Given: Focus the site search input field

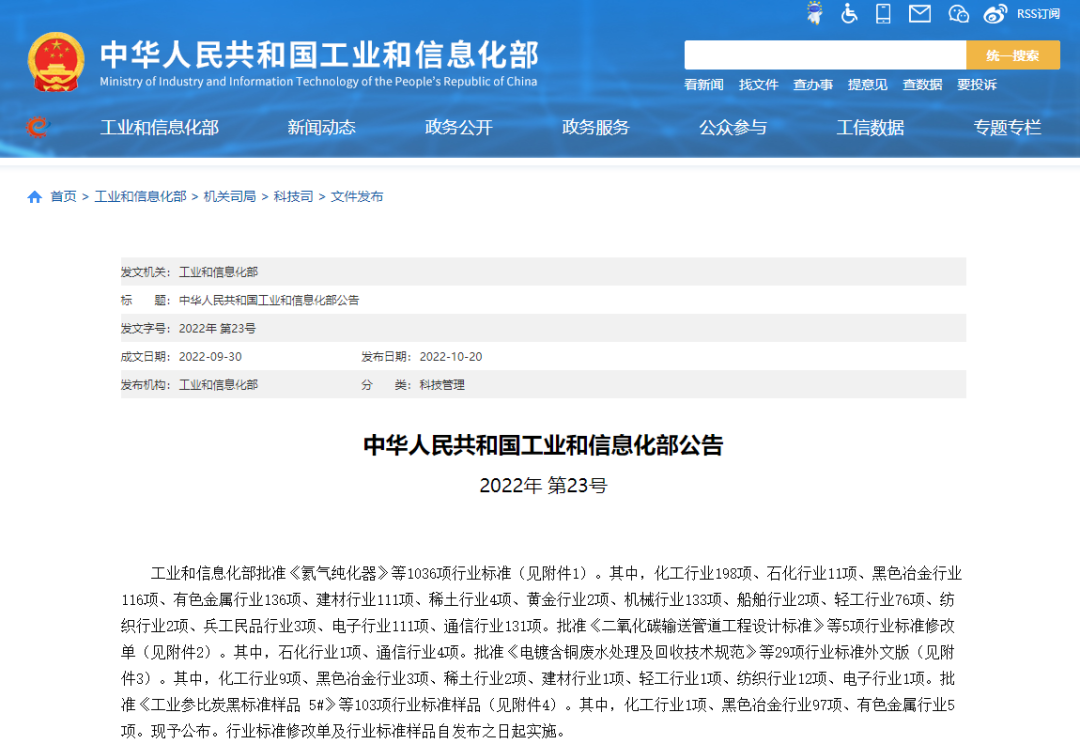Looking at the screenshot, I should (825, 55).
